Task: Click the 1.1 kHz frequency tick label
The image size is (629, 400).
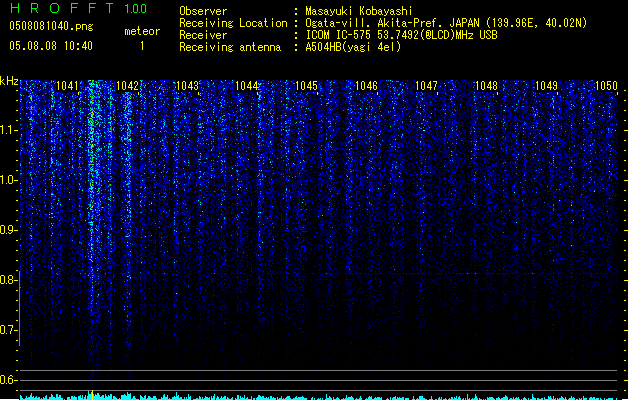Action: [x=8, y=130]
